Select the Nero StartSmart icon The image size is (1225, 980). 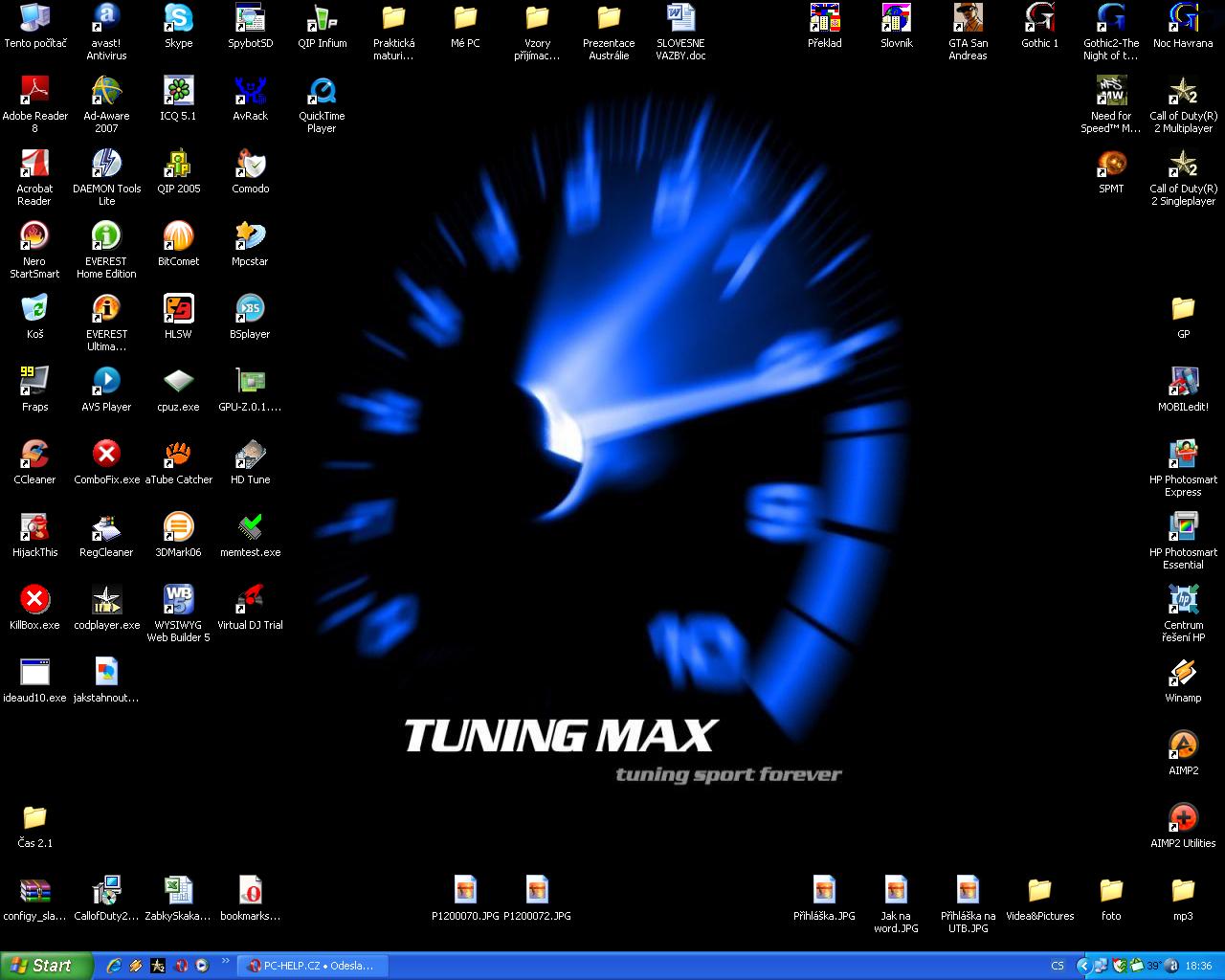(x=34, y=236)
